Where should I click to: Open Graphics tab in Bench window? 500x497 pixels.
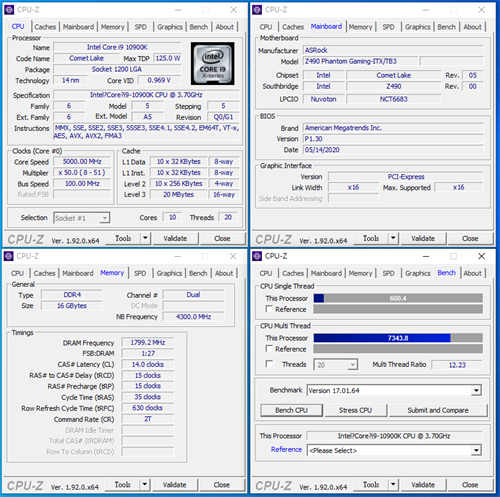[418, 273]
